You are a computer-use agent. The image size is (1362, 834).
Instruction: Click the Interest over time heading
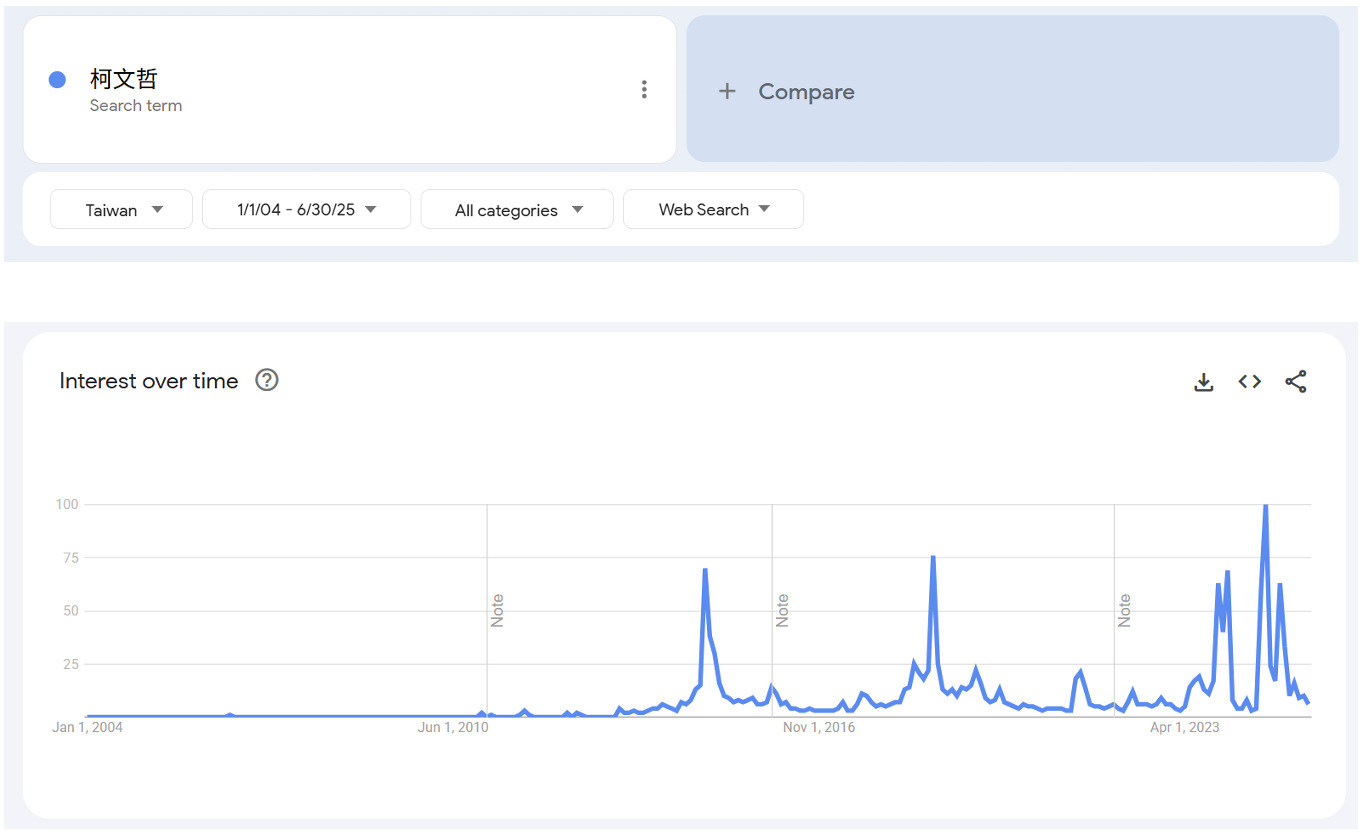(x=149, y=381)
